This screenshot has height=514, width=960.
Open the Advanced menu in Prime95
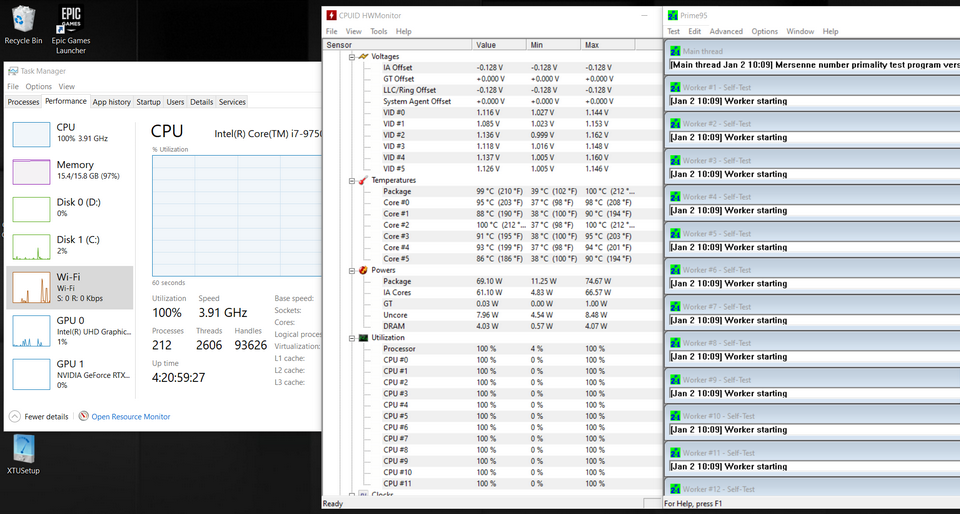(726, 31)
